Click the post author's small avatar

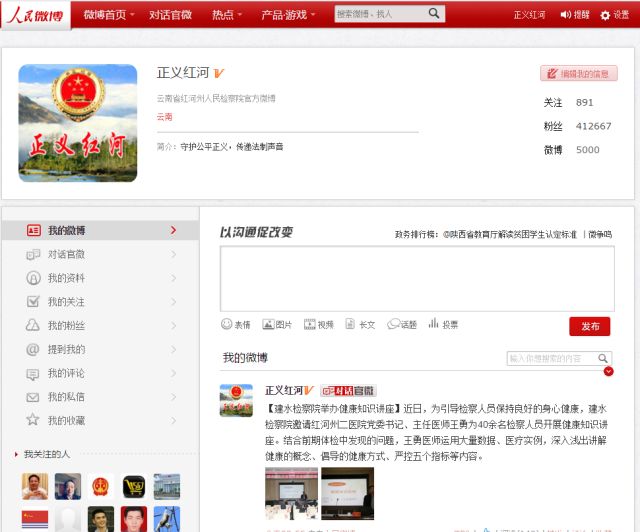tap(236, 400)
